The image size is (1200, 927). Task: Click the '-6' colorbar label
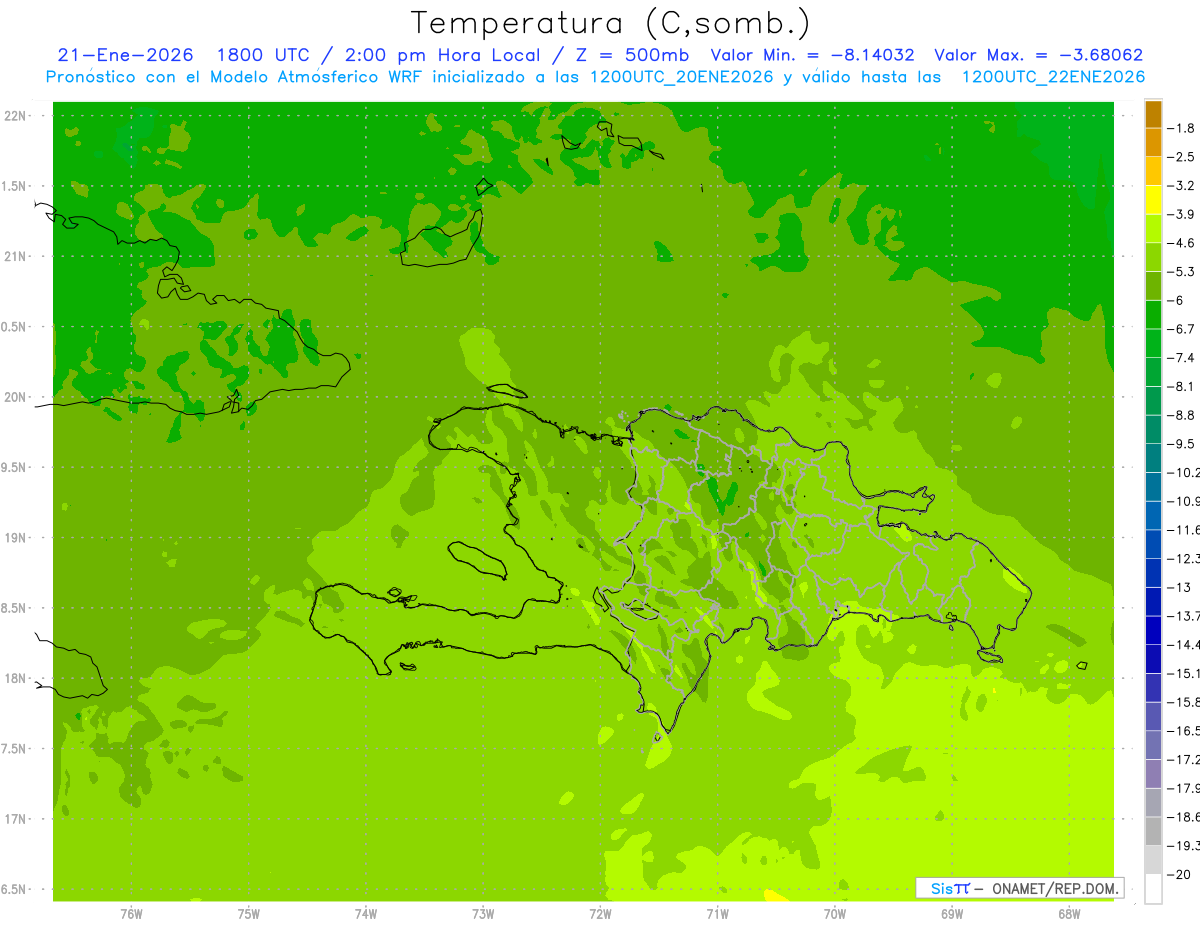[x=1177, y=300]
